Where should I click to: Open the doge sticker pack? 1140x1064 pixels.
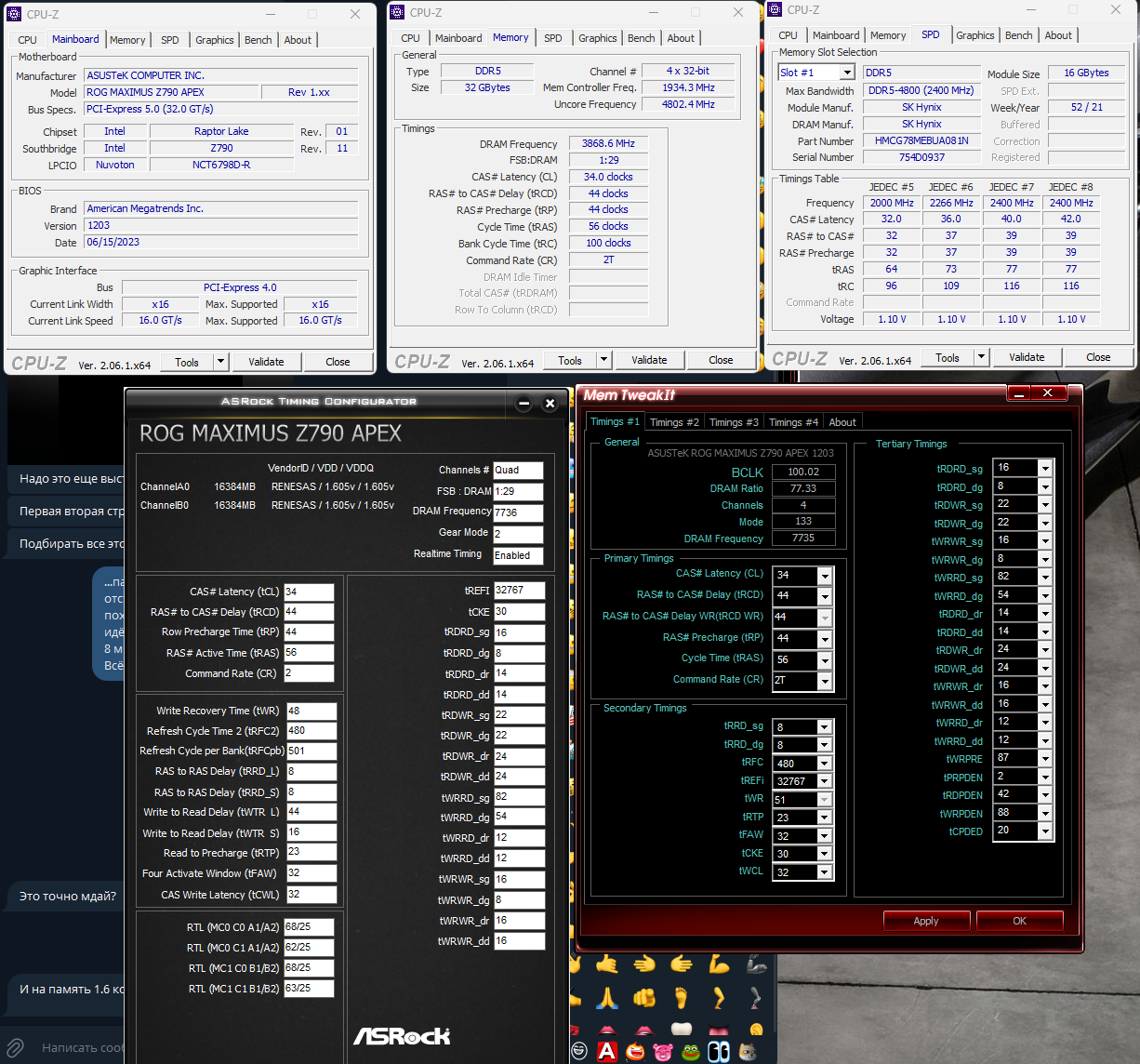[x=748, y=1052]
